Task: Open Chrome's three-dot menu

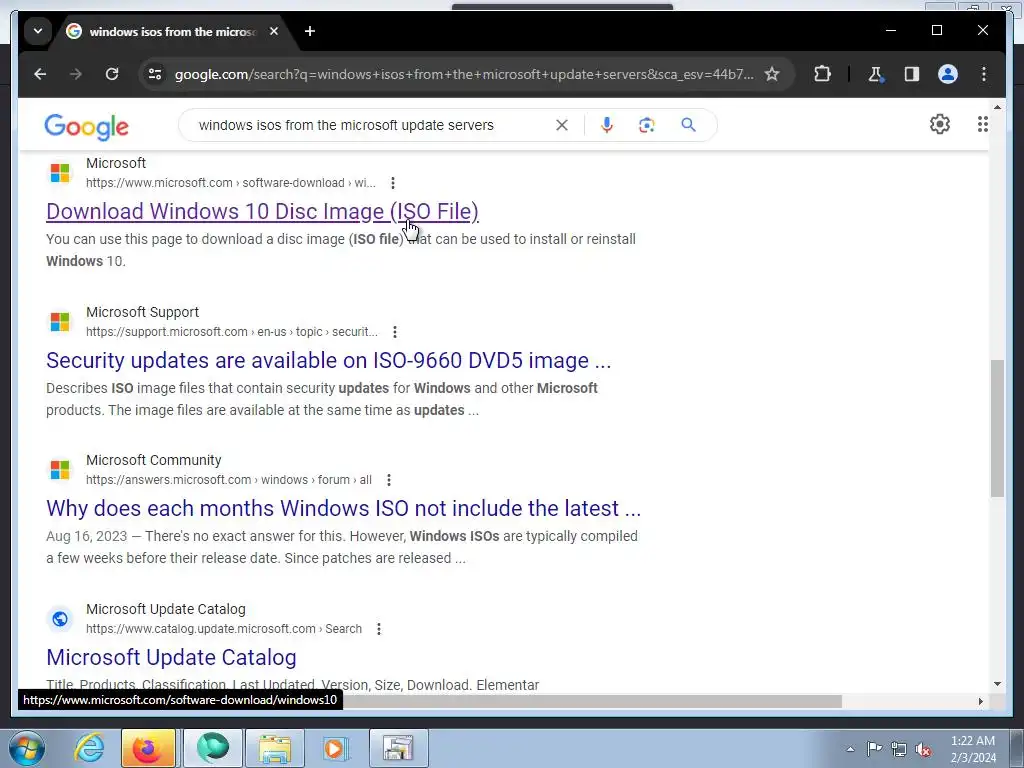Action: coord(984,74)
